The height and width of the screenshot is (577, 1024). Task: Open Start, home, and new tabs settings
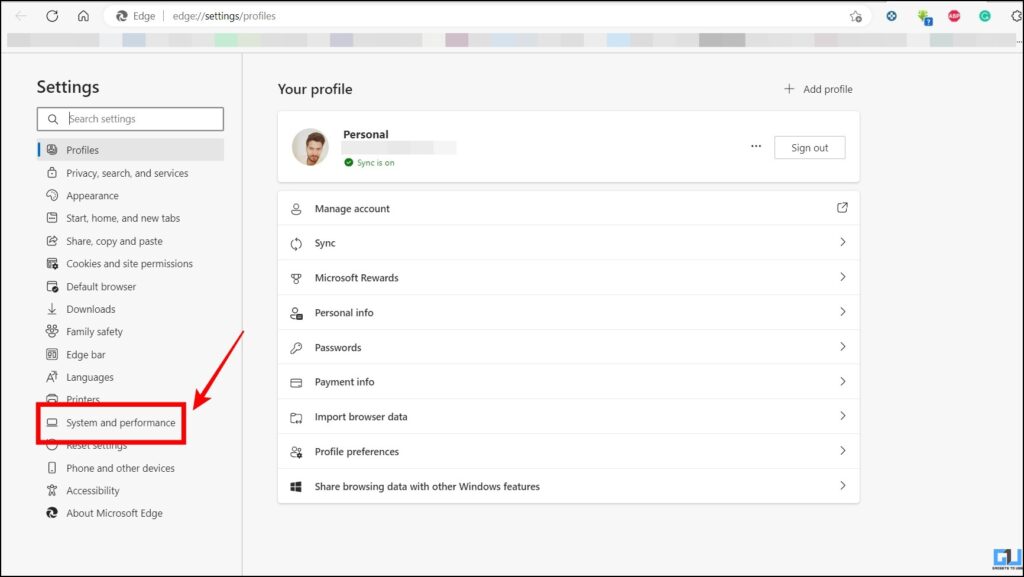point(123,218)
